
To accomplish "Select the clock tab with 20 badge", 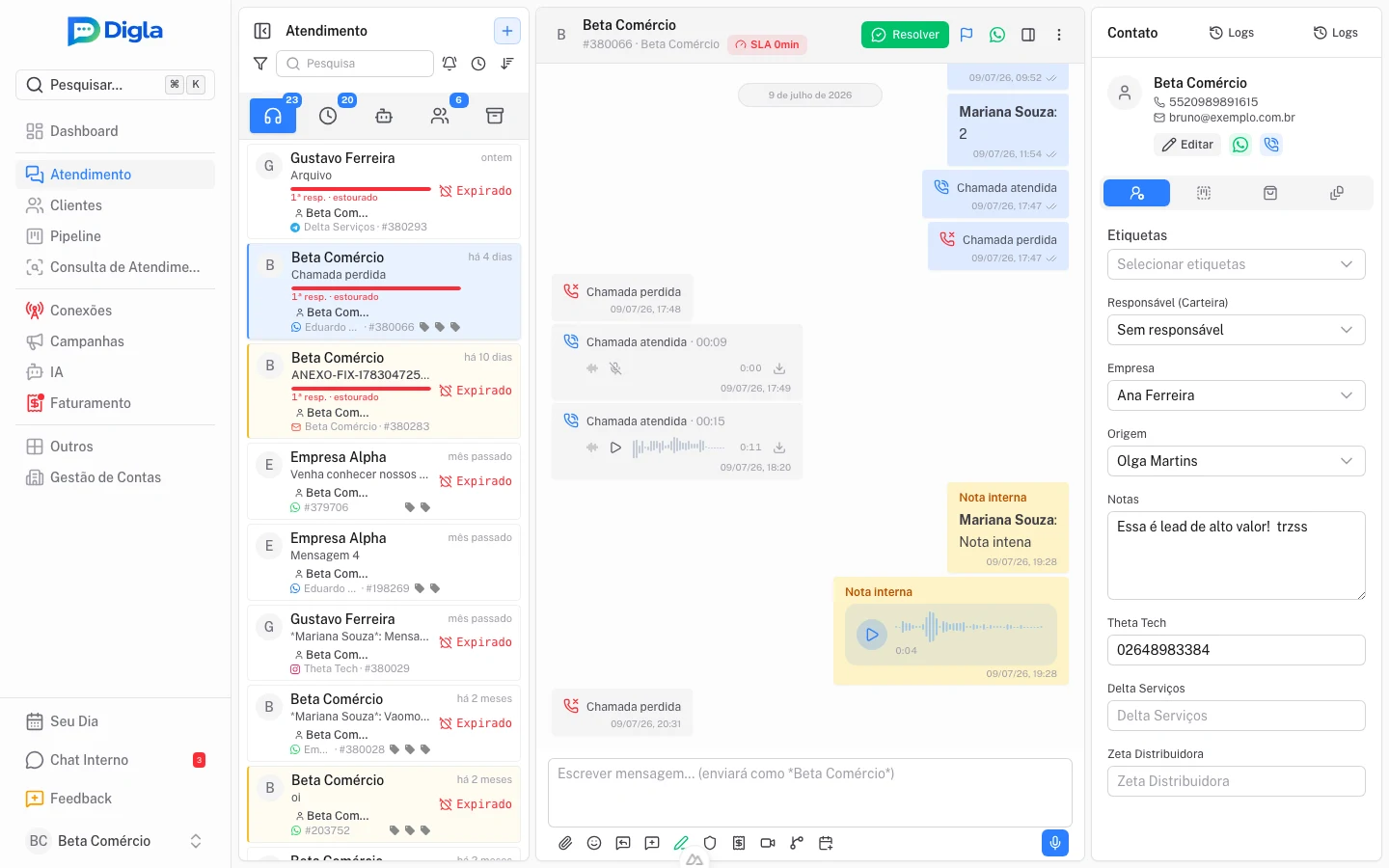I will click(x=328, y=116).
